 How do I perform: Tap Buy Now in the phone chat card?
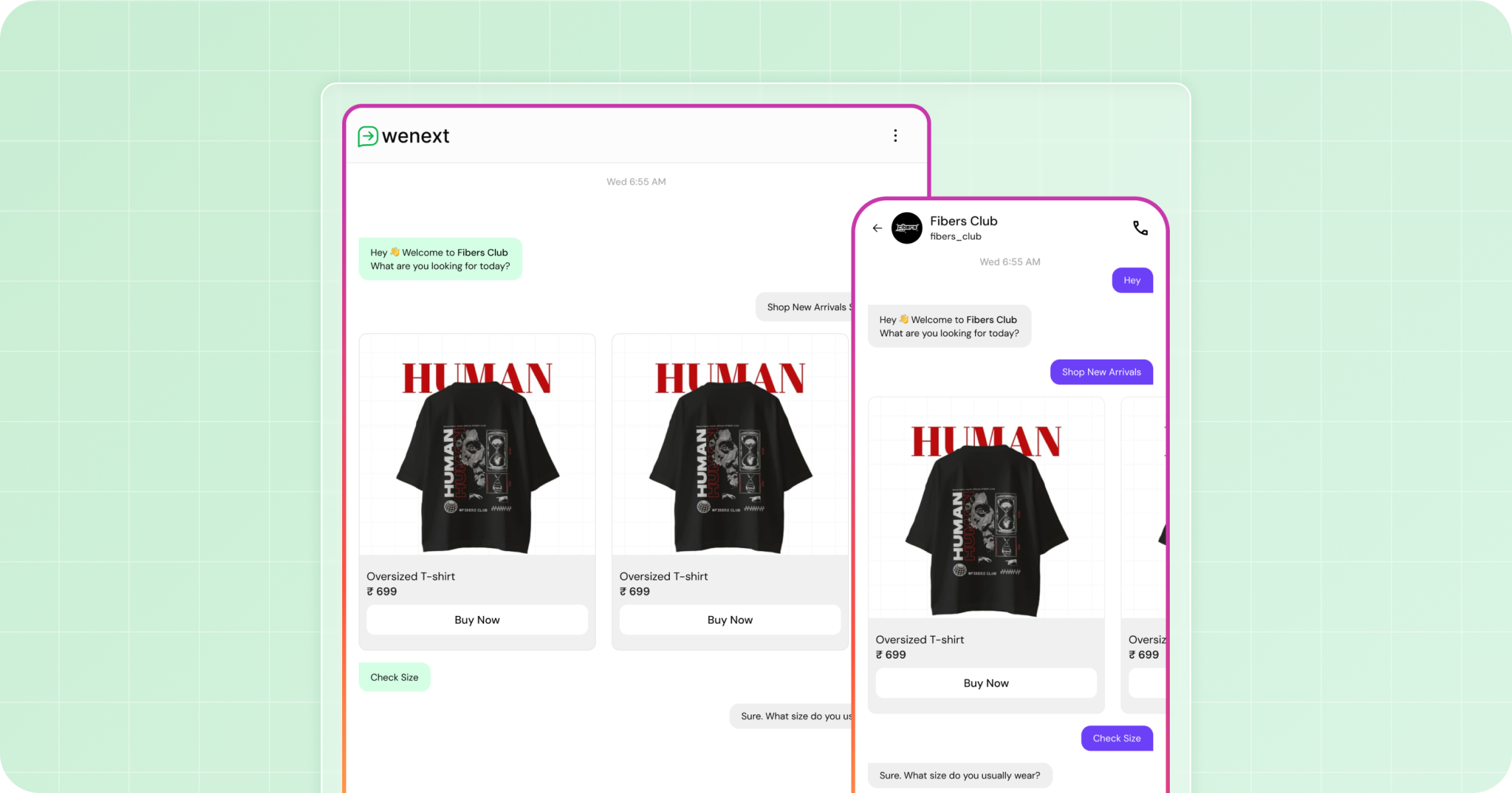click(986, 683)
